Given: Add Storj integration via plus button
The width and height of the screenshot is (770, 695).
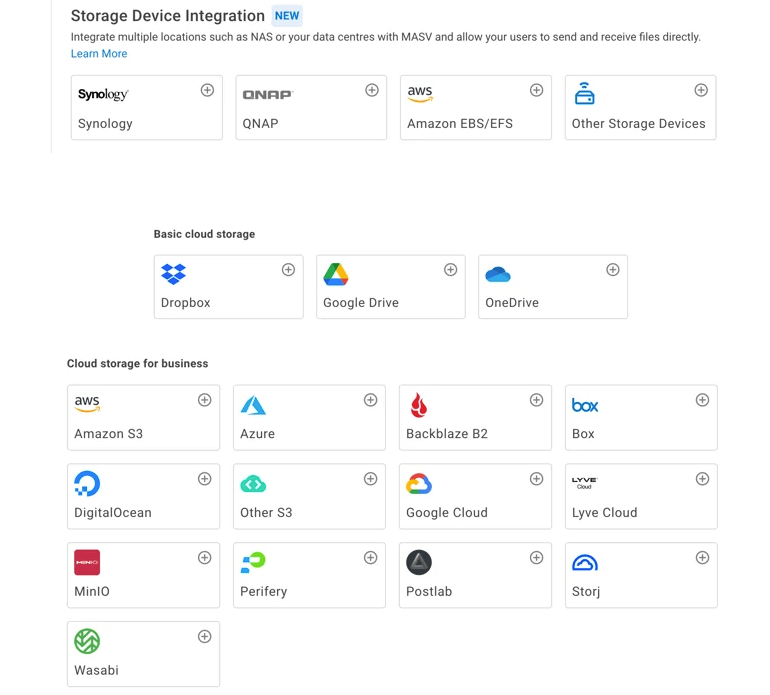Looking at the screenshot, I should tap(702, 558).
